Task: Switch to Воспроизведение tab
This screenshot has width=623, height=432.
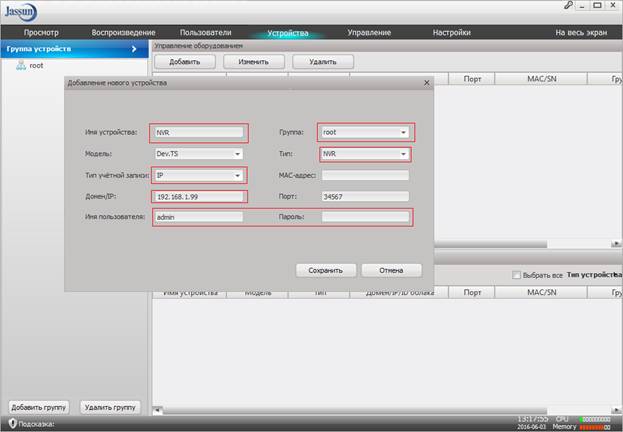Action: [x=123, y=33]
